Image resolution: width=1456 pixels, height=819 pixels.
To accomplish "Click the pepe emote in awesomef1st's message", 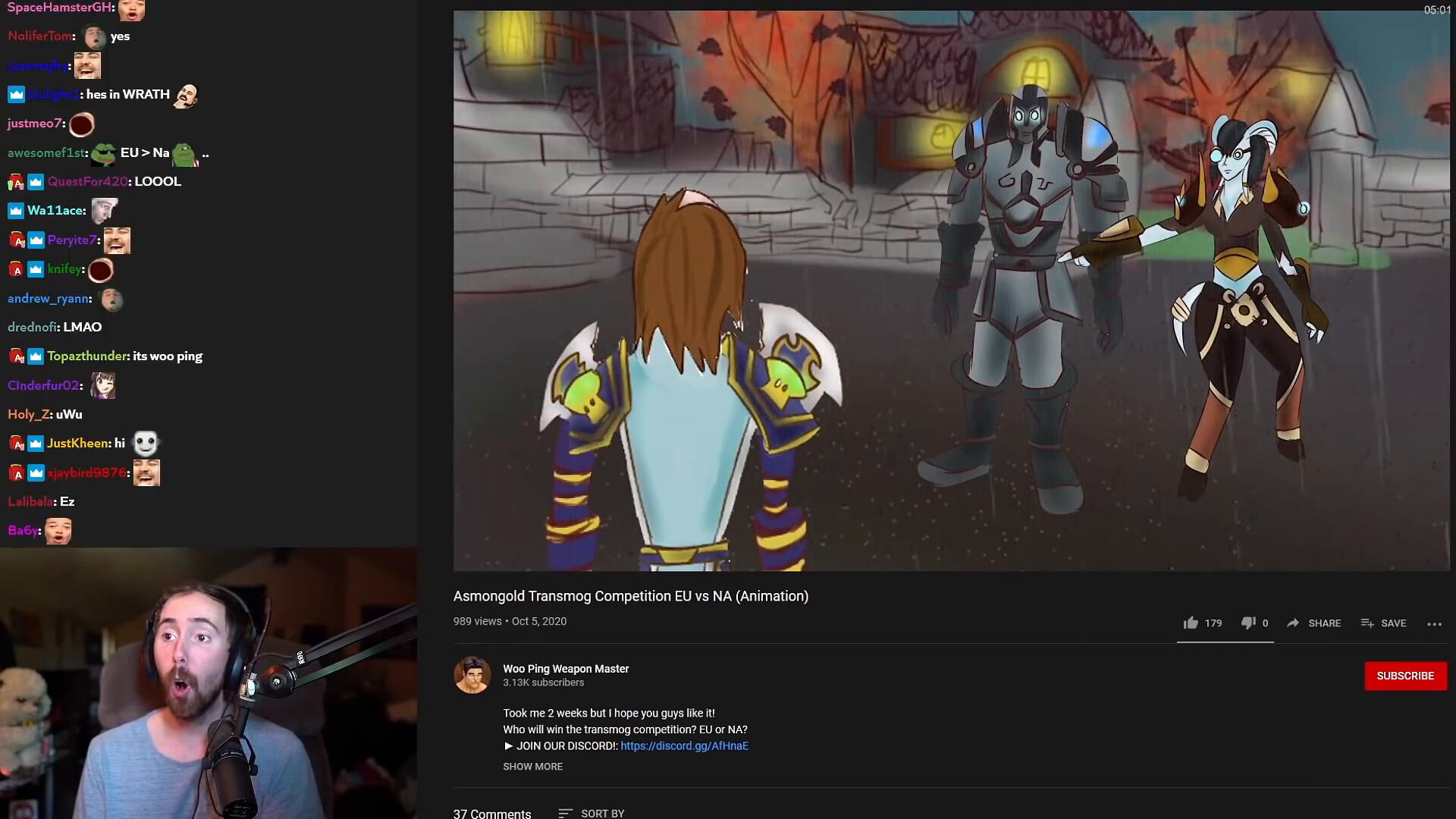I will coord(103,153).
